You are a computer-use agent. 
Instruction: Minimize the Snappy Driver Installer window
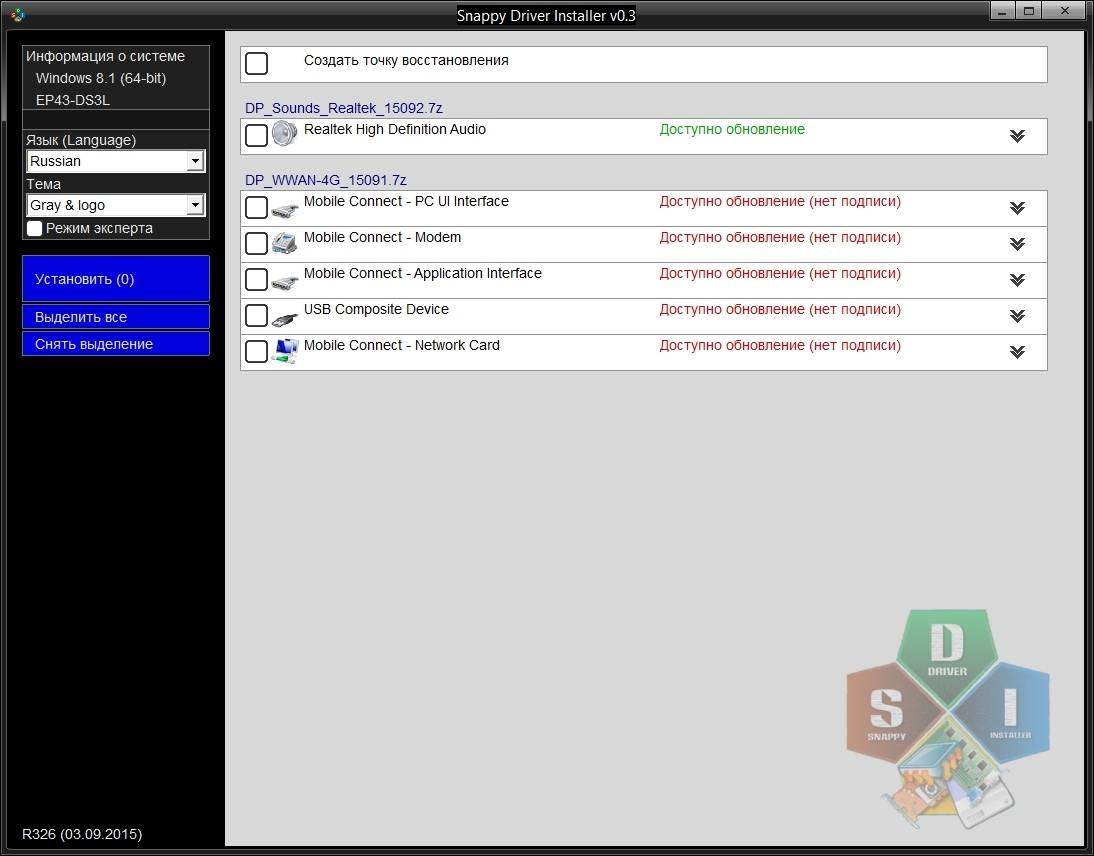tap(1002, 10)
